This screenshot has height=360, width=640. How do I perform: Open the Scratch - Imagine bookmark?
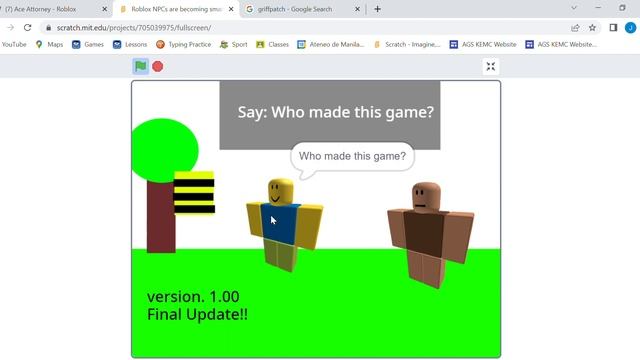pos(407,44)
